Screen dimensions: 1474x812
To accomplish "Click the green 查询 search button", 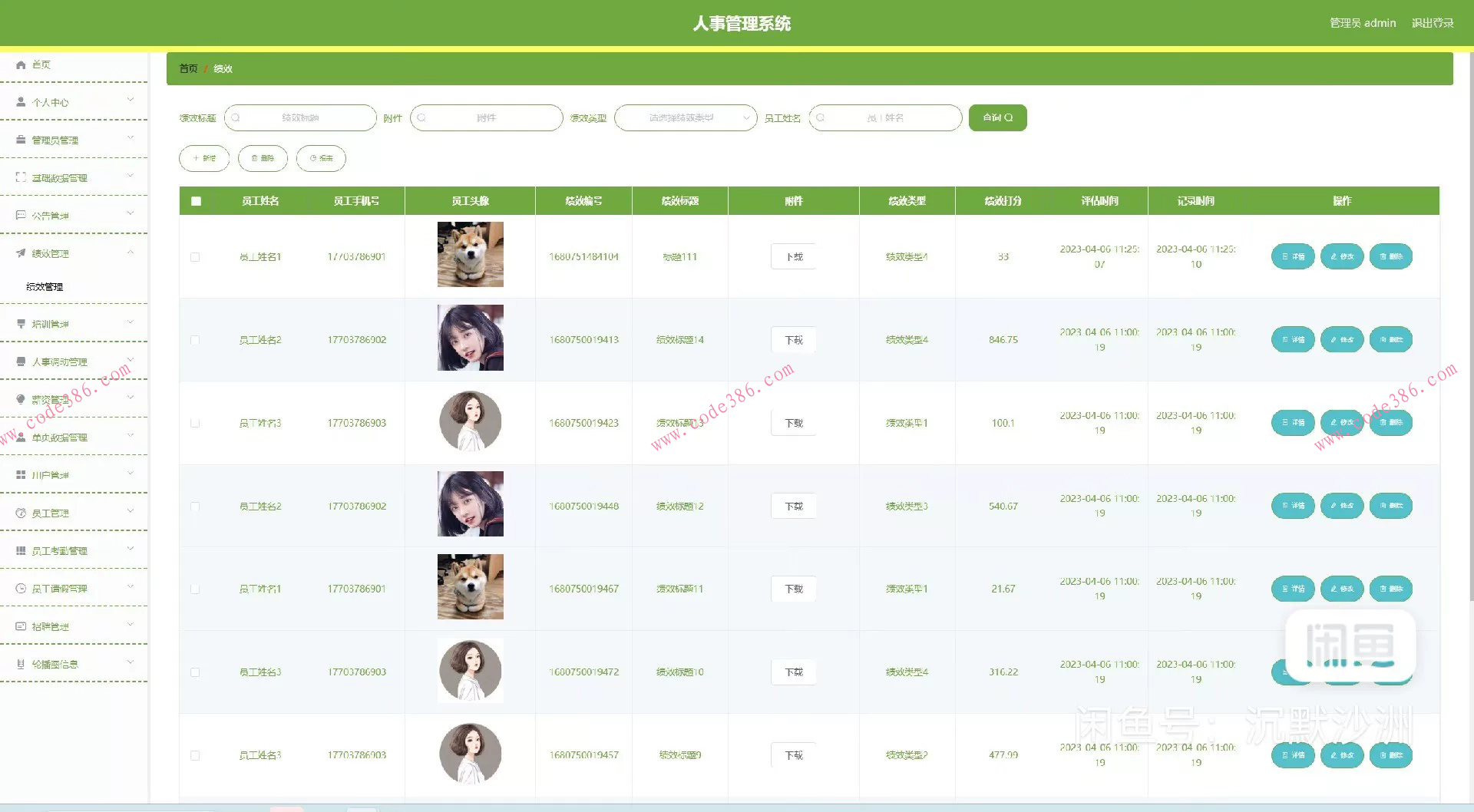I will (998, 118).
